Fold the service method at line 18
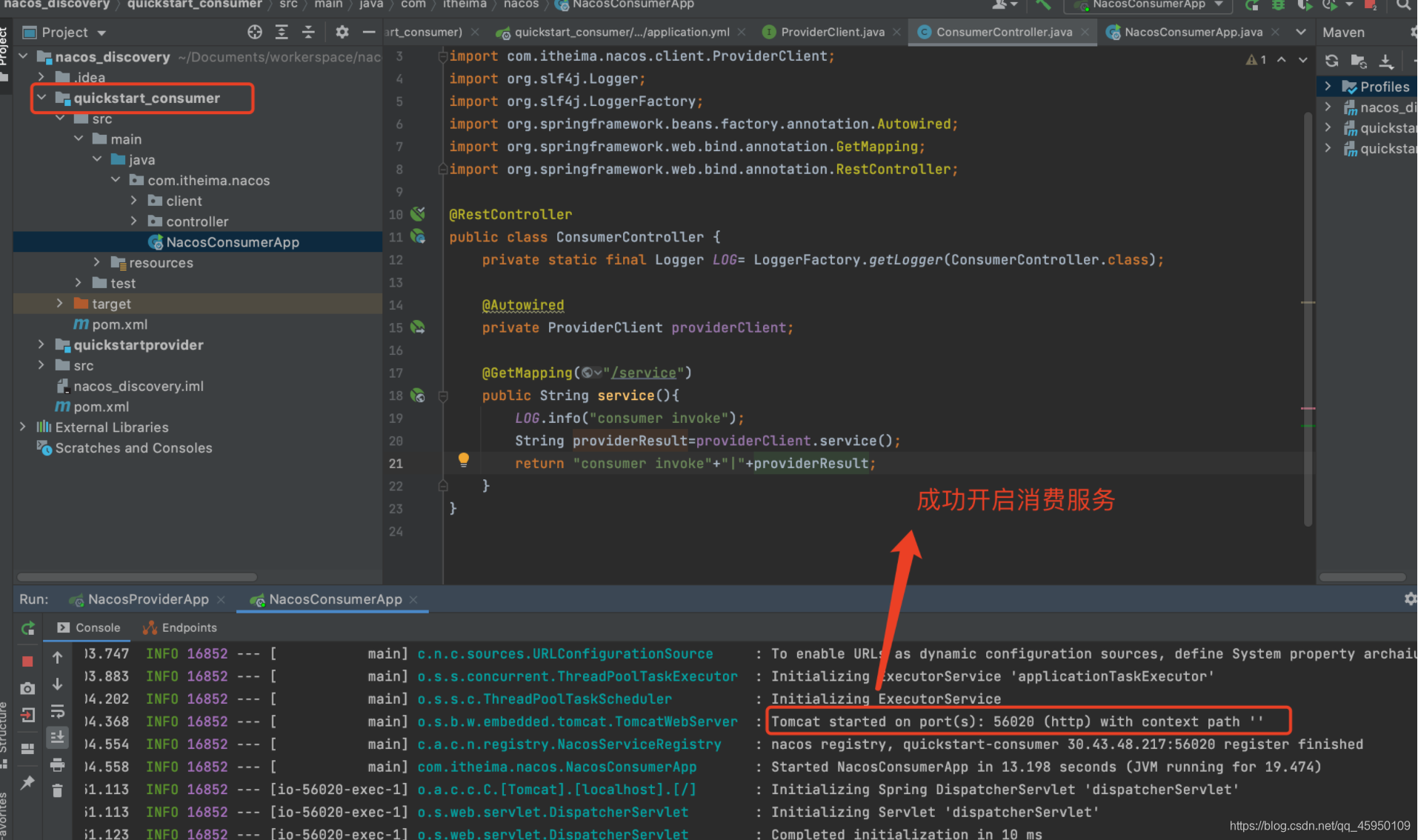1418x840 pixels. coord(443,396)
